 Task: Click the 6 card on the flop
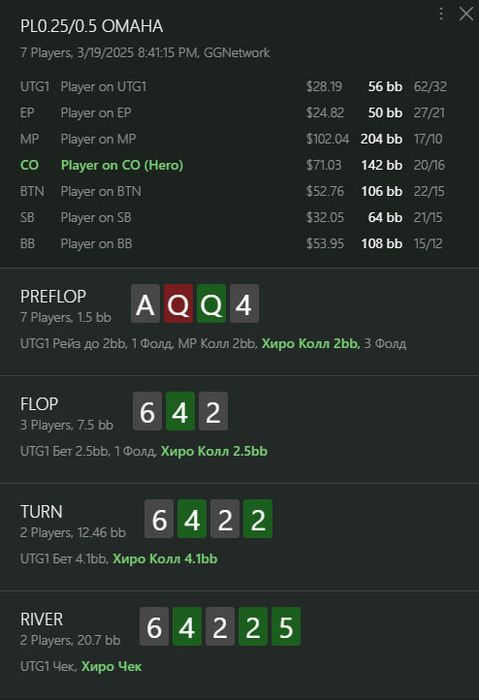click(147, 411)
